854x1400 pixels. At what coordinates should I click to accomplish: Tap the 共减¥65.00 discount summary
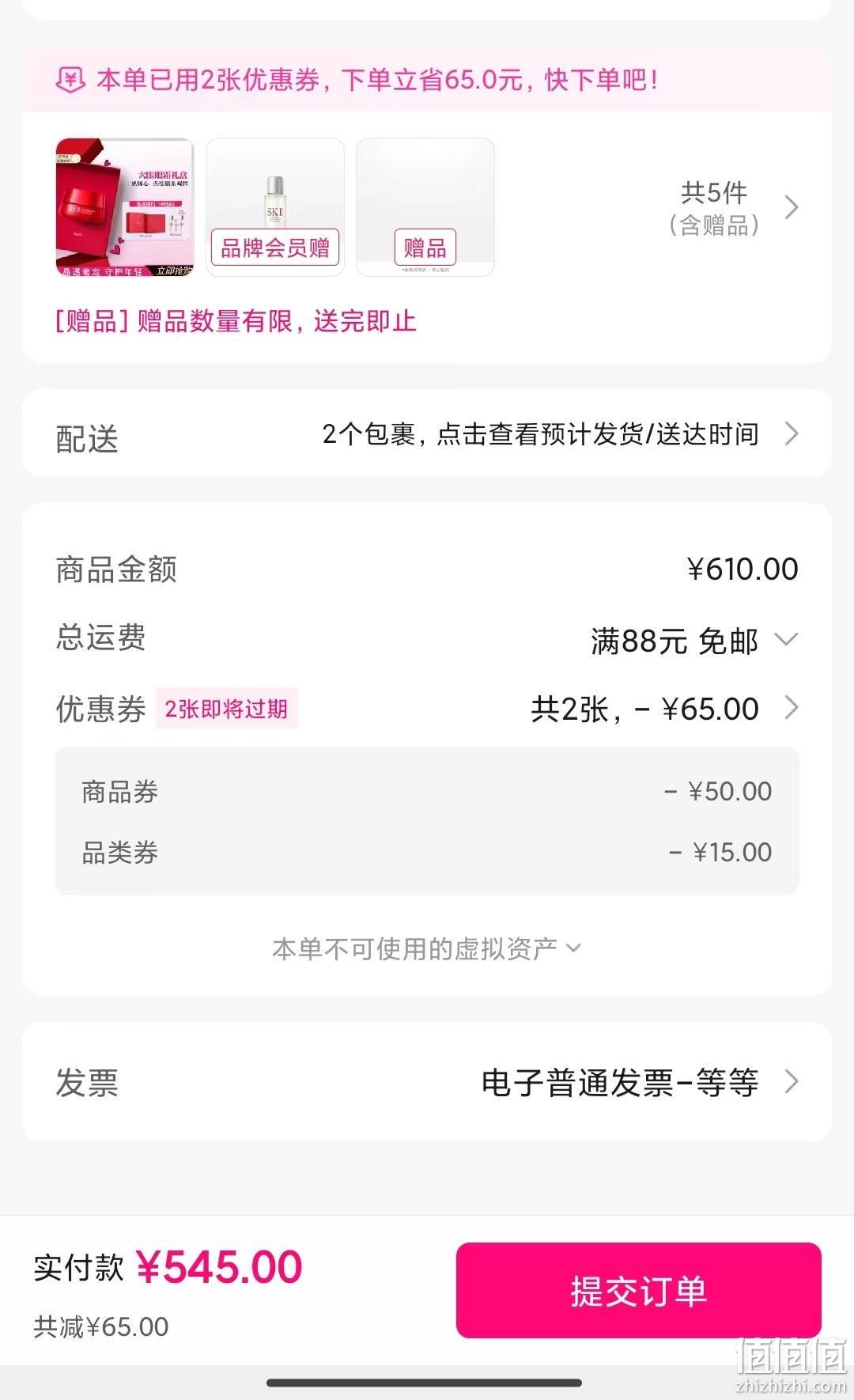point(101,1326)
